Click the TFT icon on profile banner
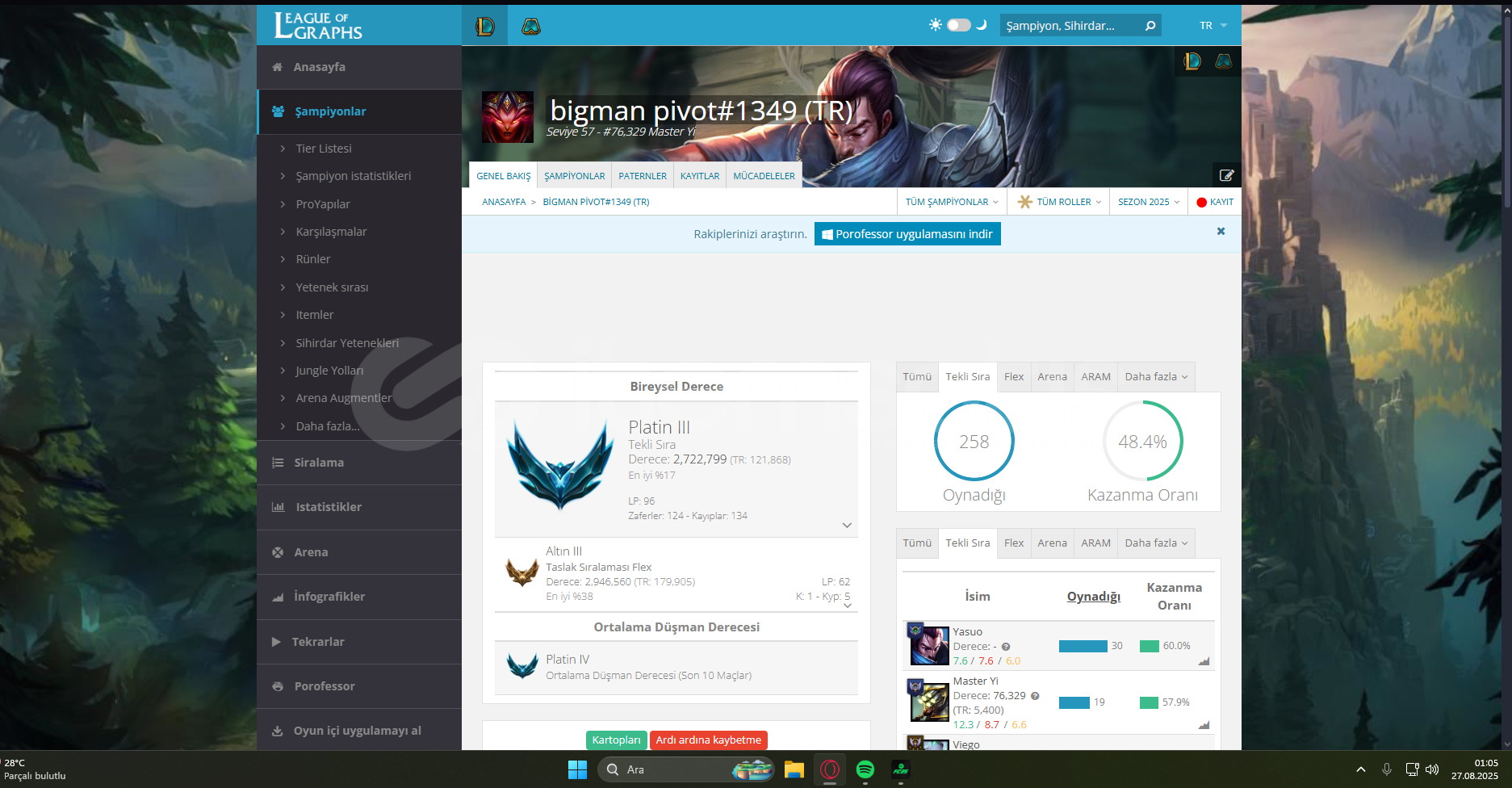The height and width of the screenshot is (788, 1512). pyautogui.click(x=1223, y=61)
